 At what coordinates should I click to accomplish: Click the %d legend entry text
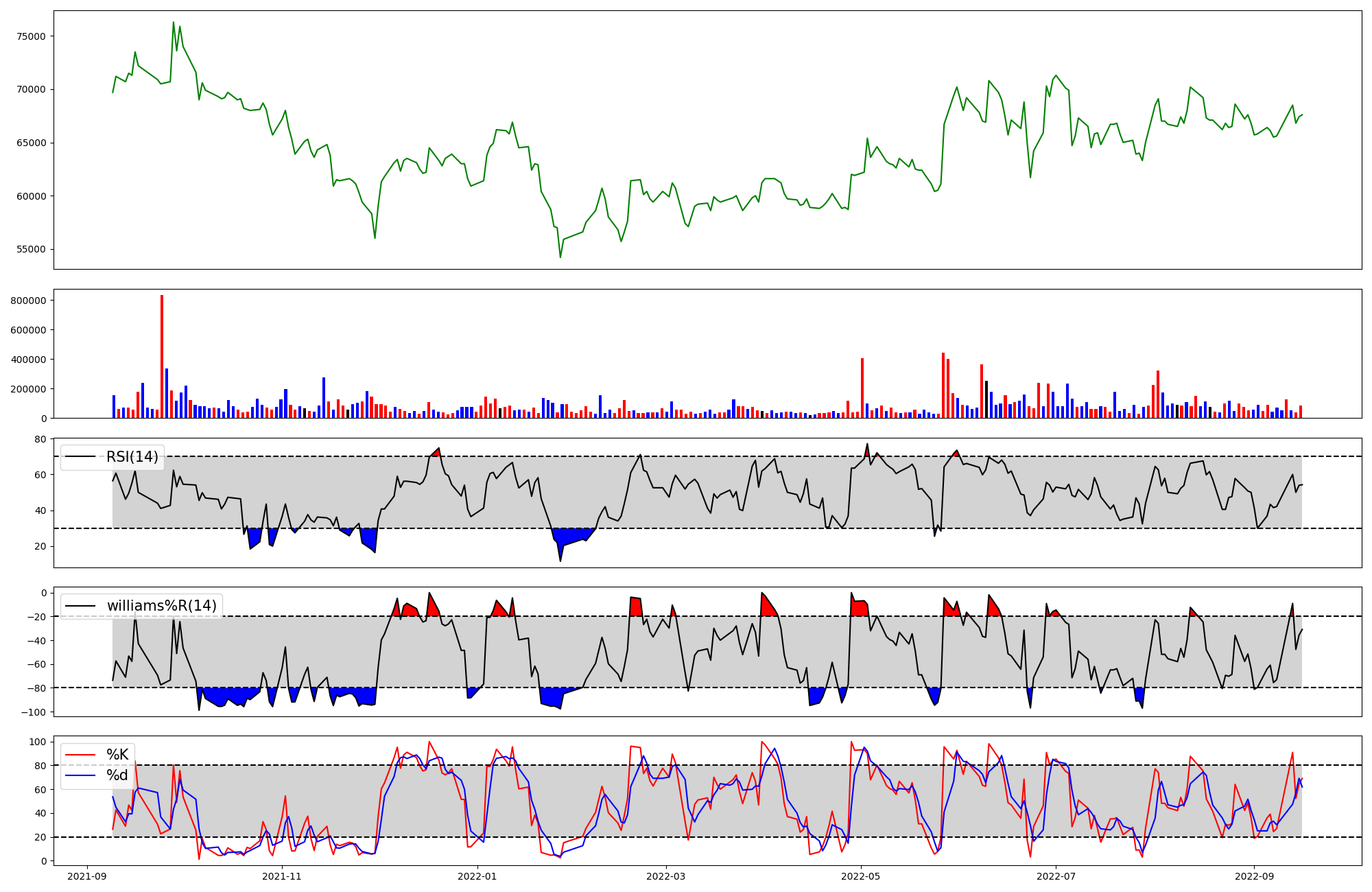tap(117, 775)
